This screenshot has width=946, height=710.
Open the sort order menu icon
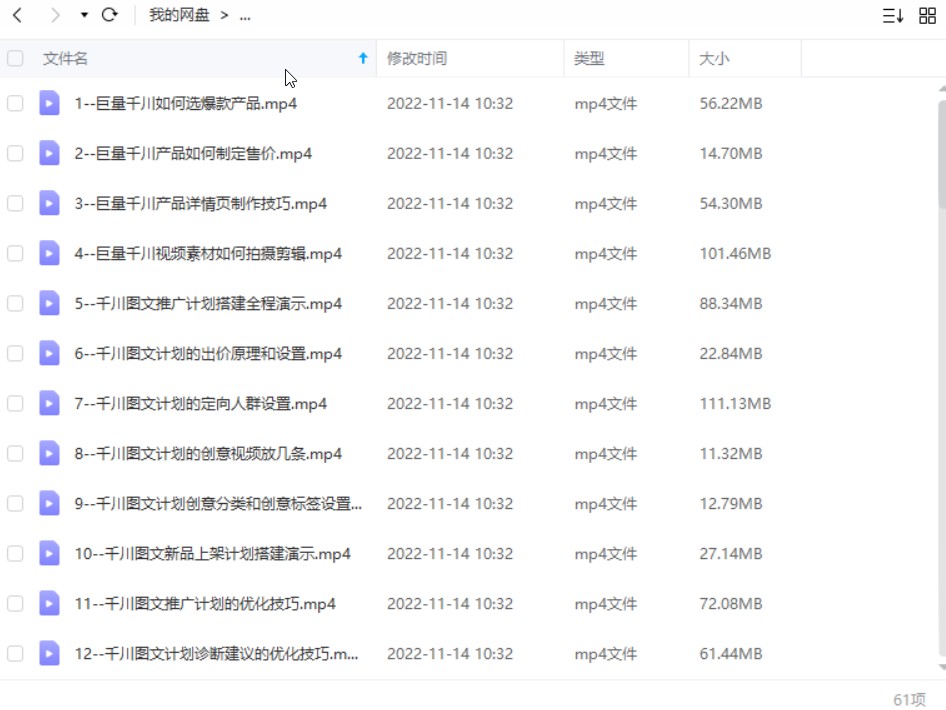(893, 16)
